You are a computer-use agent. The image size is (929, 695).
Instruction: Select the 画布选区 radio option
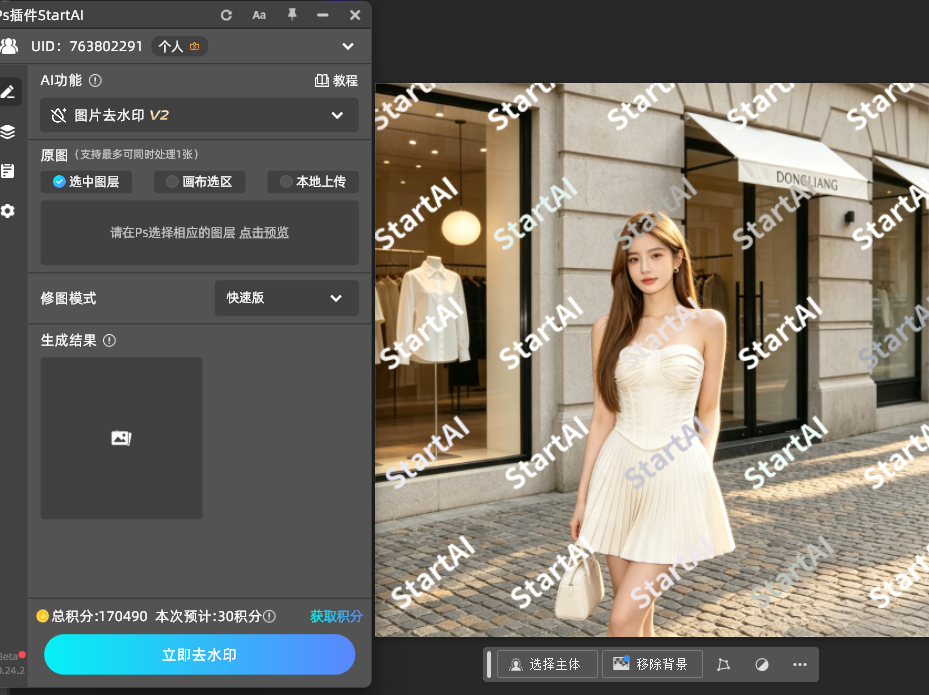click(x=200, y=181)
